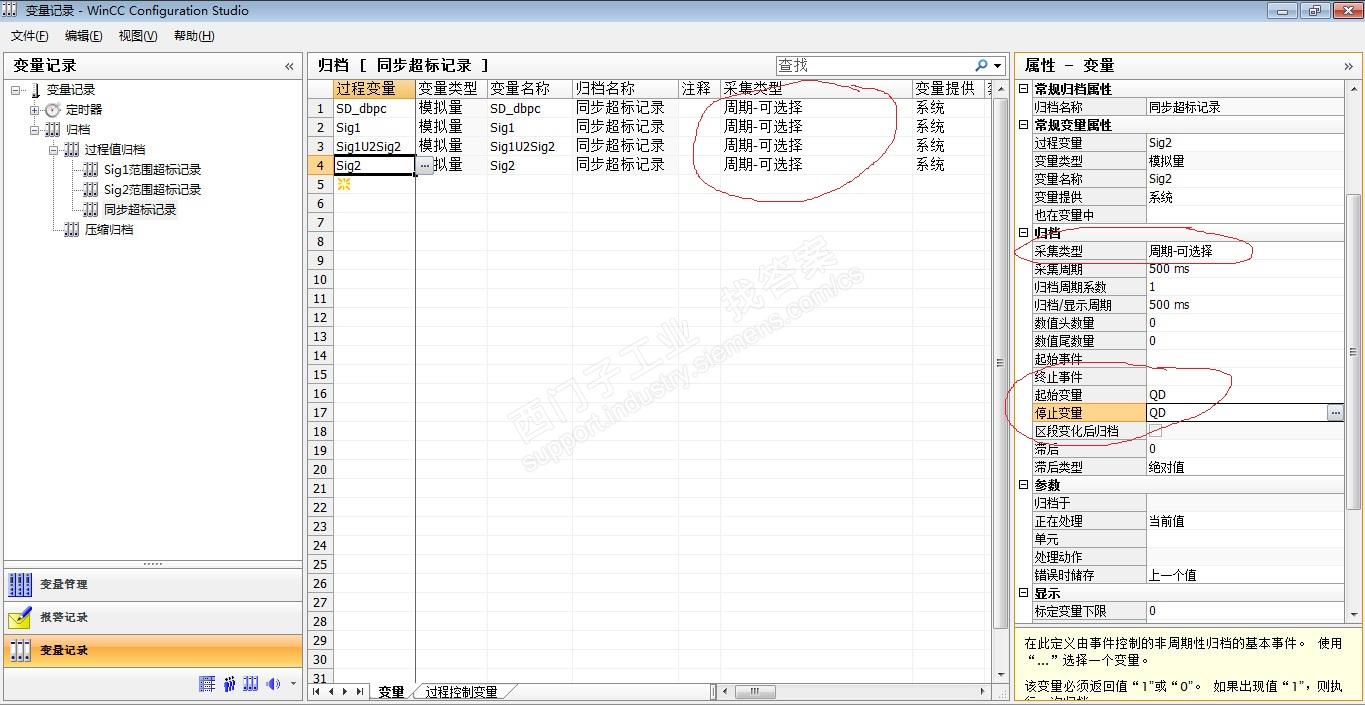Open the Sig2范围超标记录 archive icon
This screenshot has width=1365, height=706.
click(91, 190)
